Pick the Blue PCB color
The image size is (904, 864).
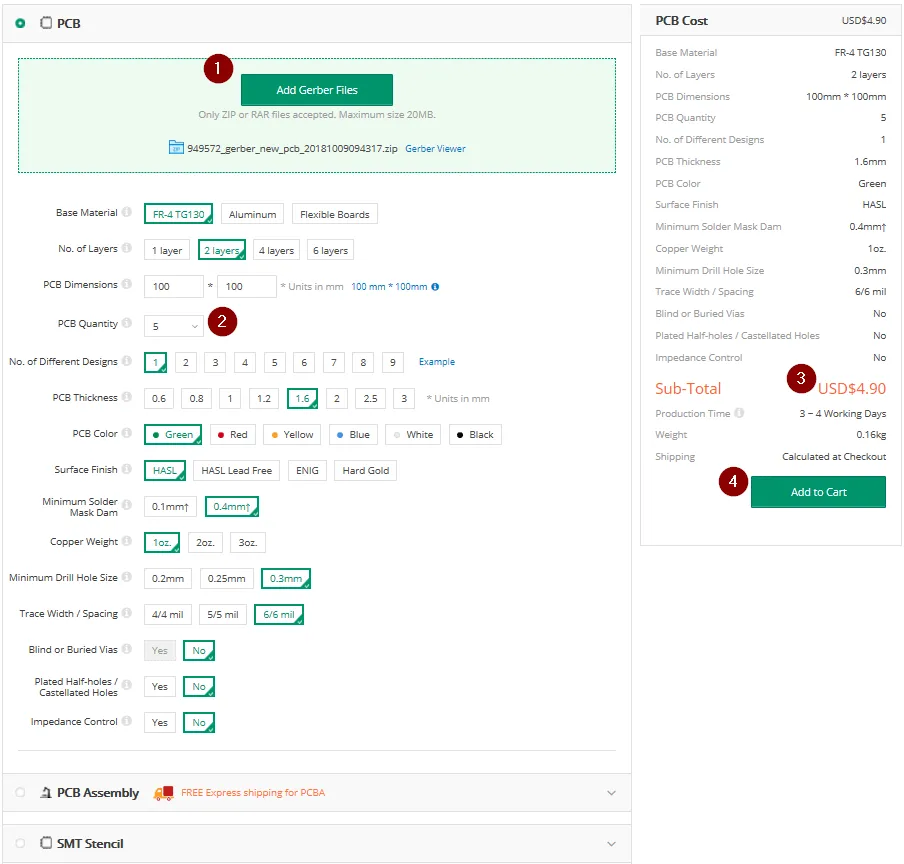click(352, 434)
